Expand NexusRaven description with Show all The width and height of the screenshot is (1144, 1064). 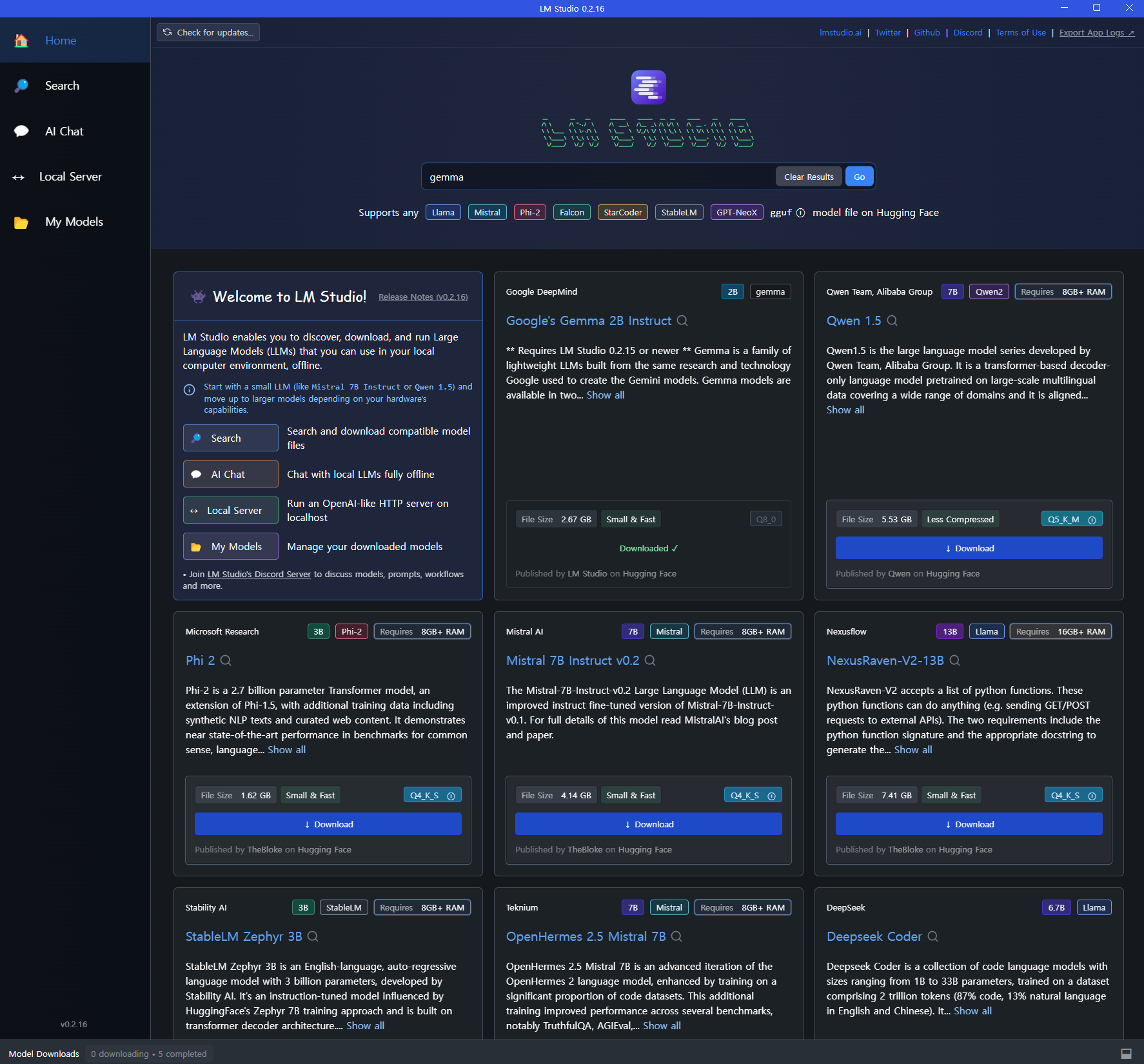point(913,749)
